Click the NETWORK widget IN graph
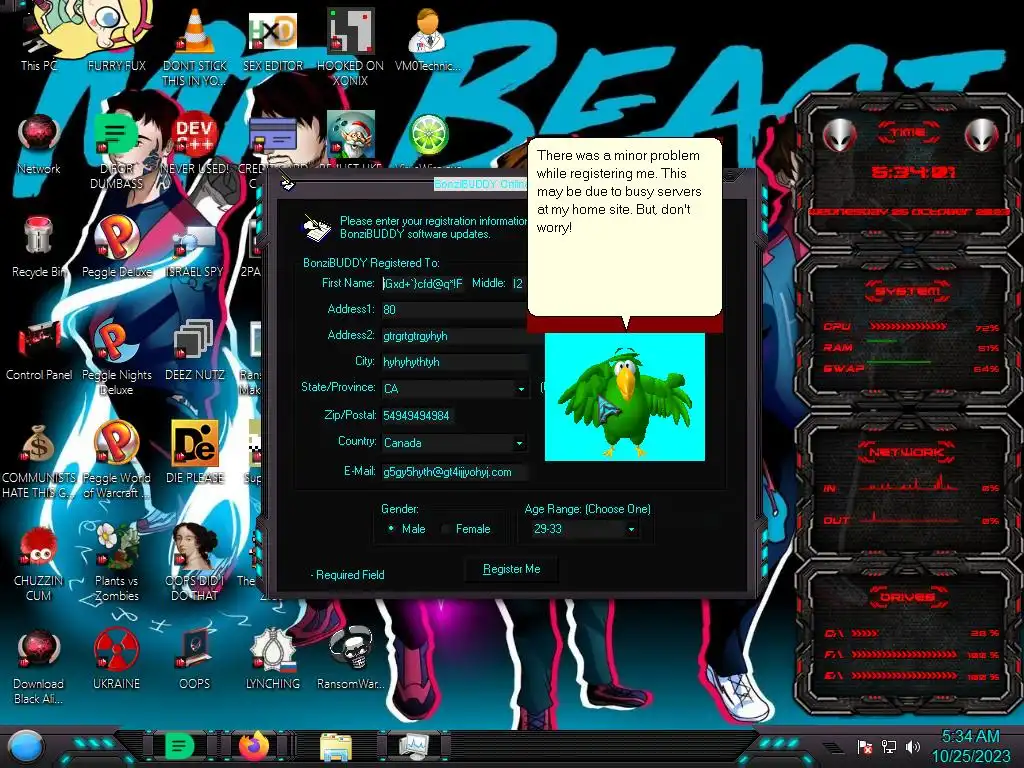 coord(908,483)
